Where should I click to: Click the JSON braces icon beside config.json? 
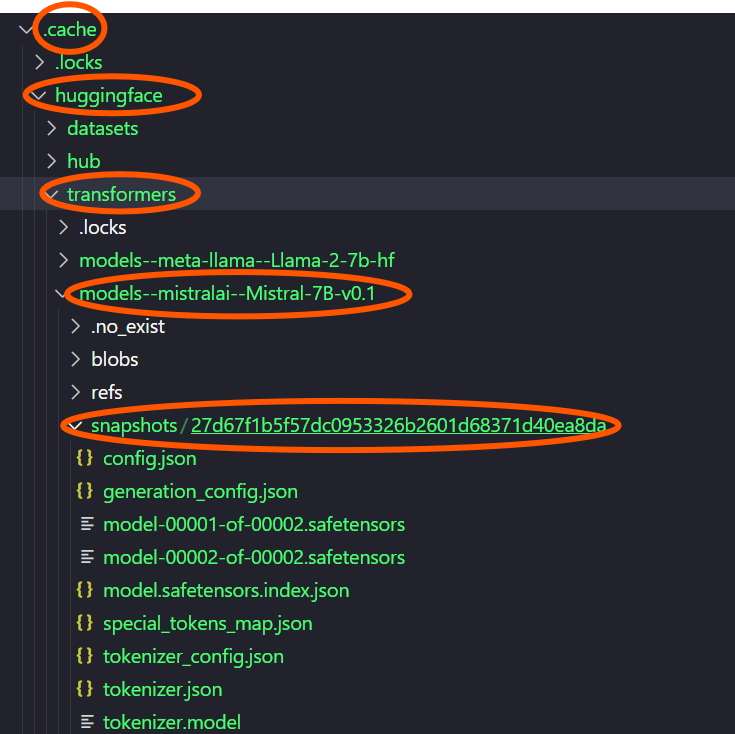(85, 459)
